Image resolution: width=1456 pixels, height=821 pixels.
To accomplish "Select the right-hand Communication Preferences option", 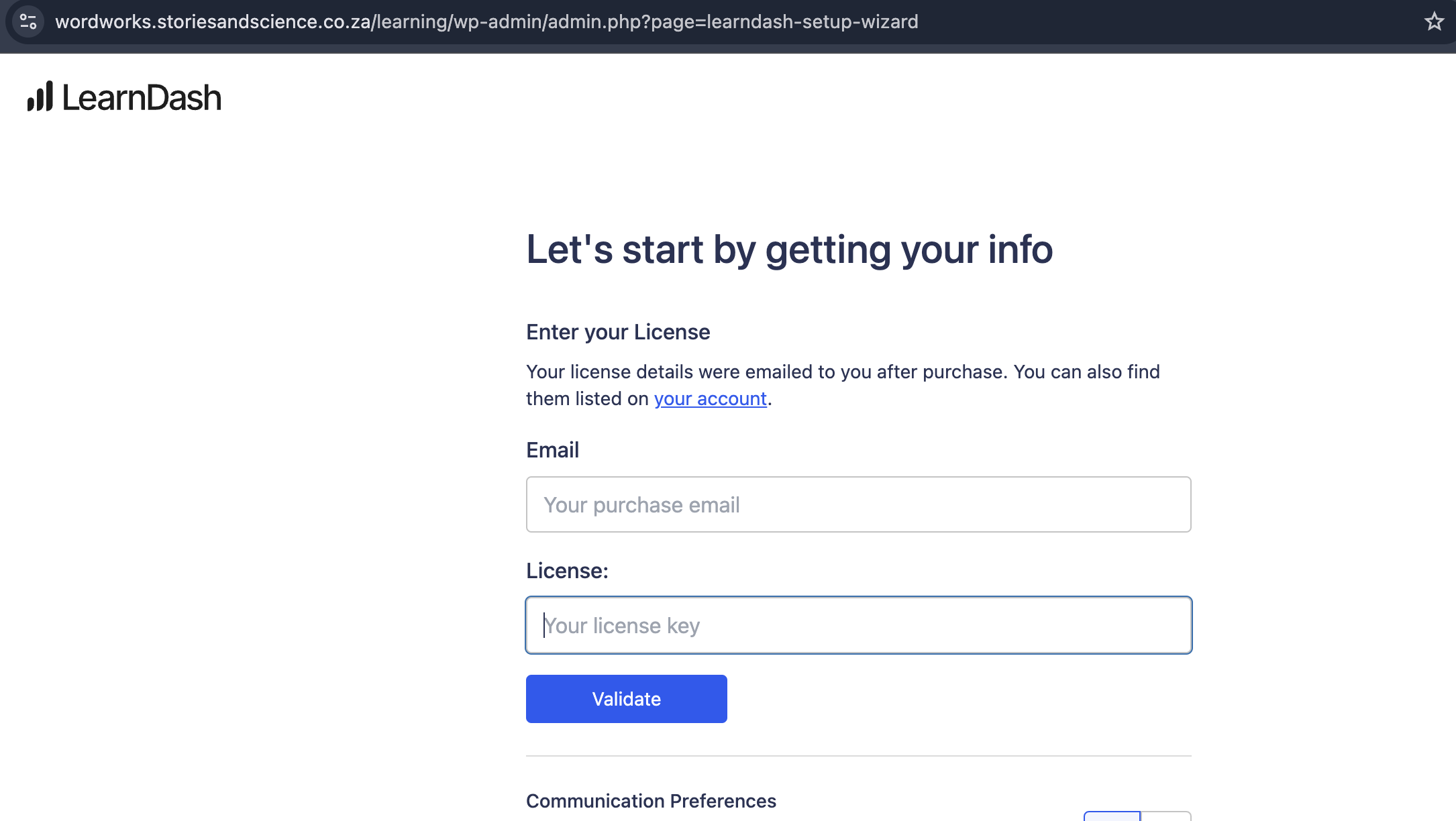I will (1166, 816).
